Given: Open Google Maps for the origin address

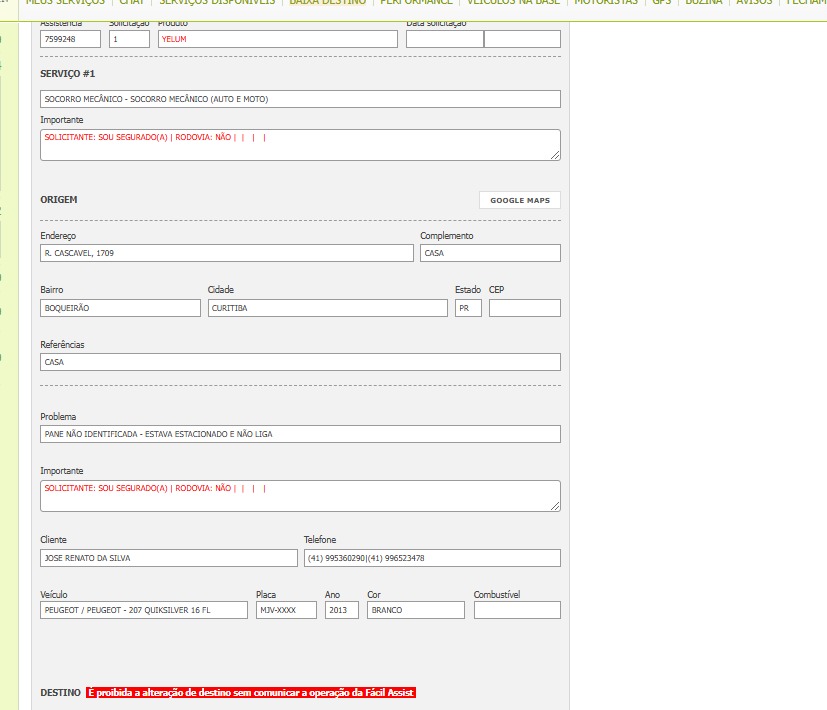Looking at the screenshot, I should pyautogui.click(x=520, y=200).
